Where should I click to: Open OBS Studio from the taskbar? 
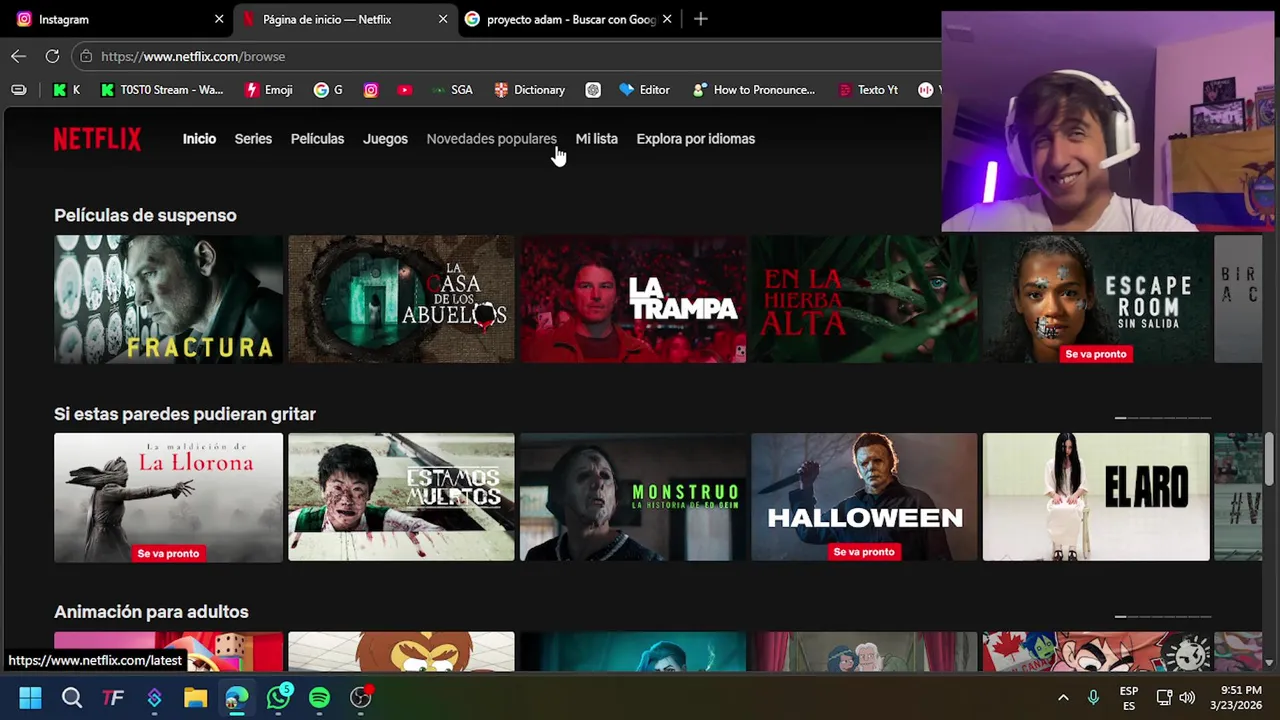click(361, 697)
